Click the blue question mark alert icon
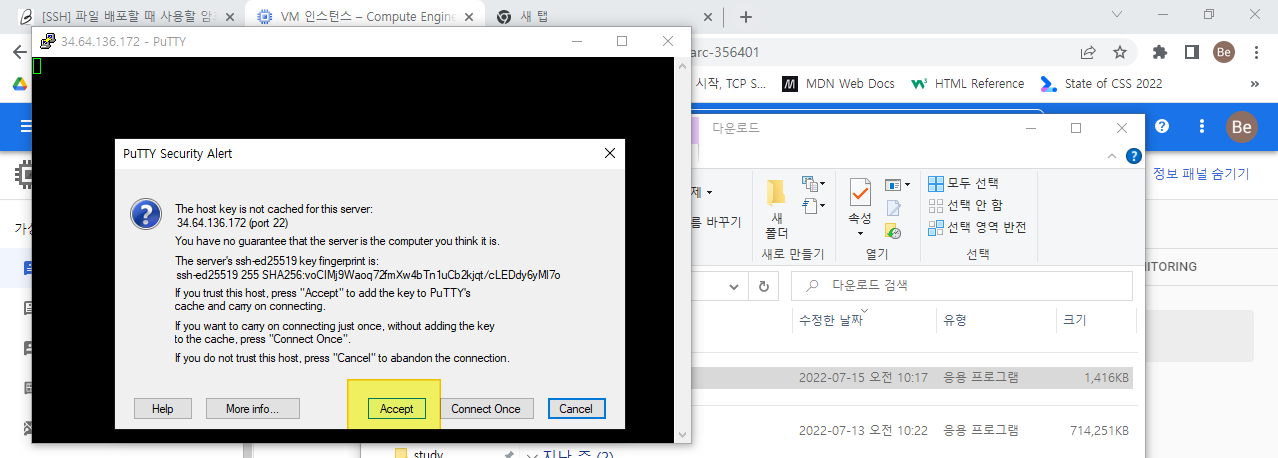1278x458 pixels. point(146,213)
